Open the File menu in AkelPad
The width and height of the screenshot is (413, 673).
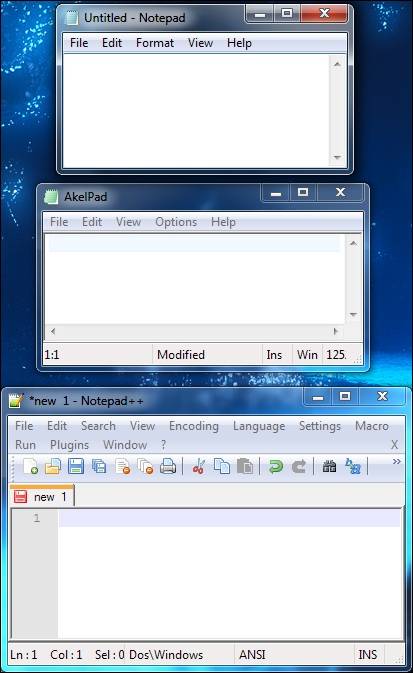[x=59, y=222]
